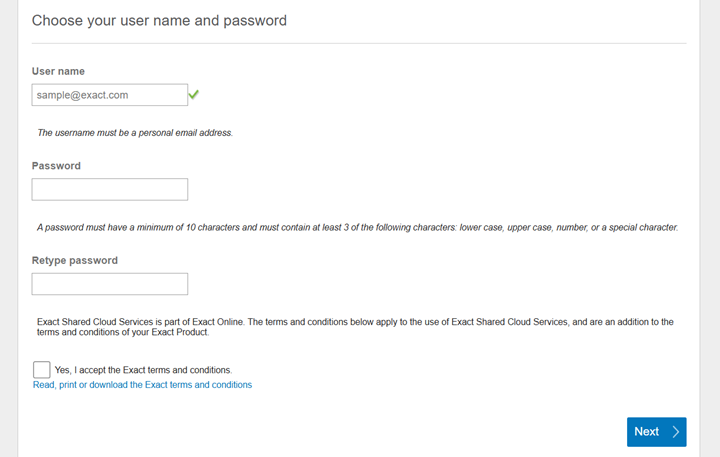Click the chevron arrow on Next button
Screen dimensions: 720x457
coord(676,432)
